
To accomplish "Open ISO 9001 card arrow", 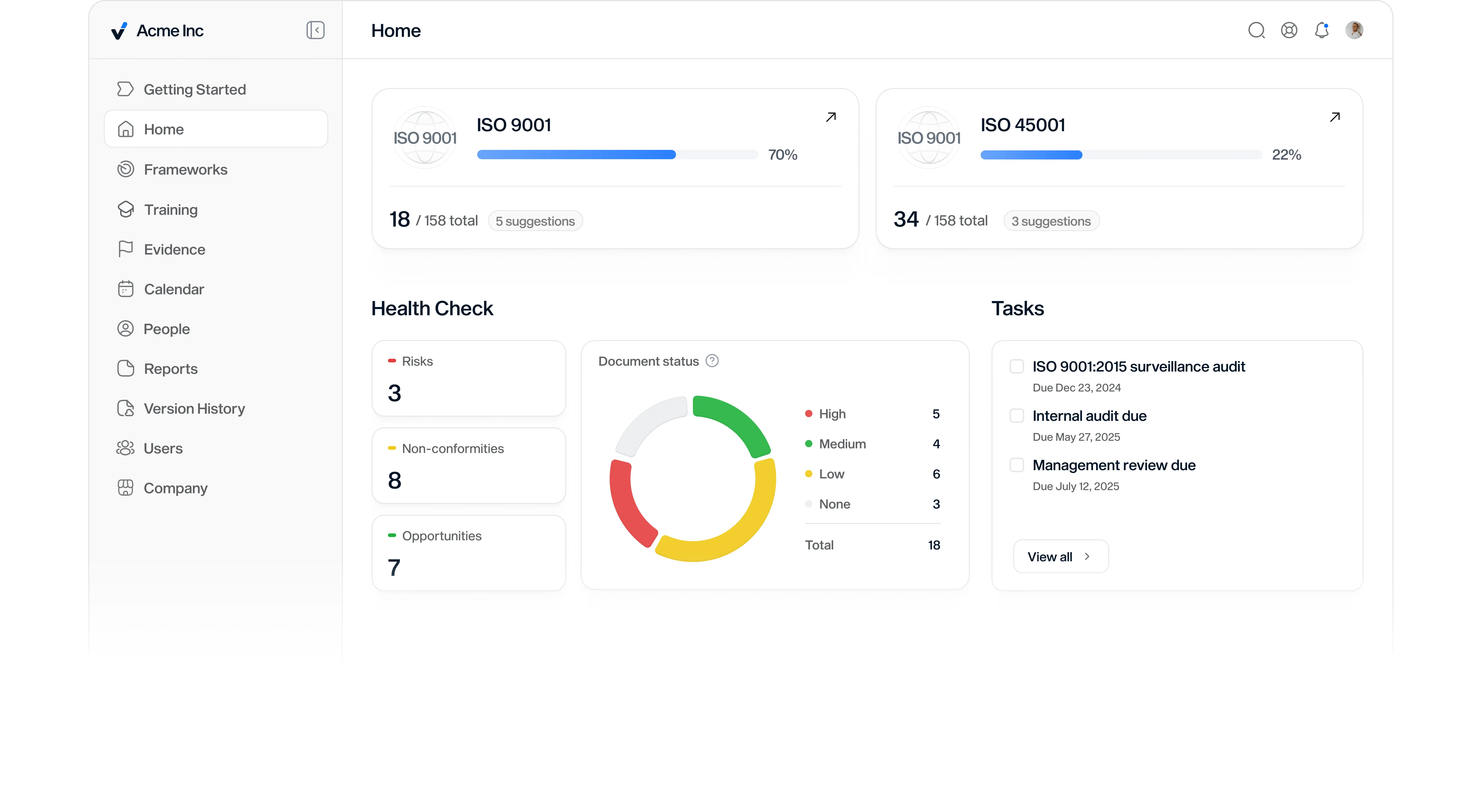I will [x=830, y=117].
